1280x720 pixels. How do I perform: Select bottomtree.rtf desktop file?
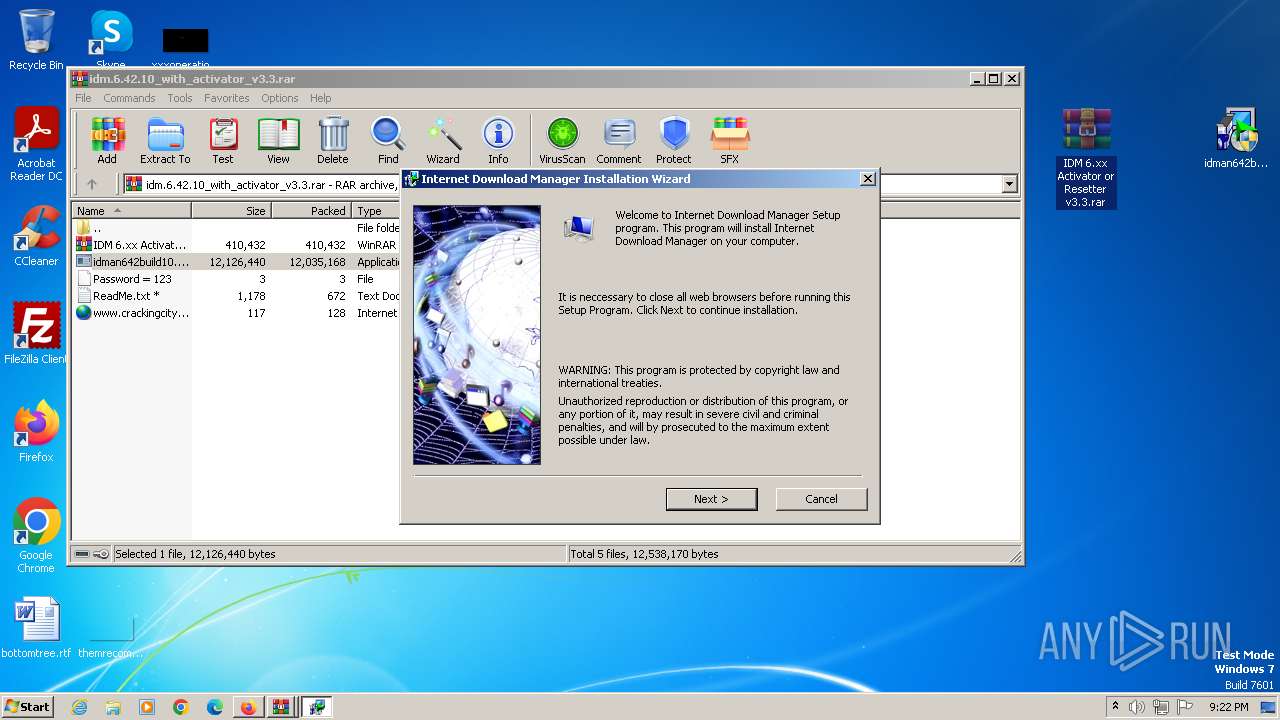pyautogui.click(x=36, y=628)
